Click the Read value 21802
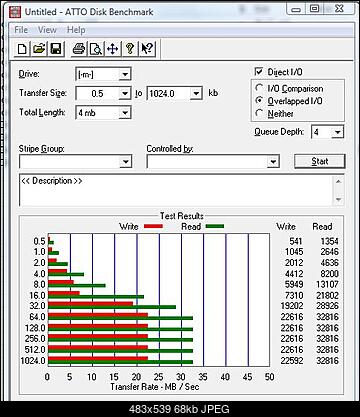Screen dimensions: 360x417 tap(327, 295)
